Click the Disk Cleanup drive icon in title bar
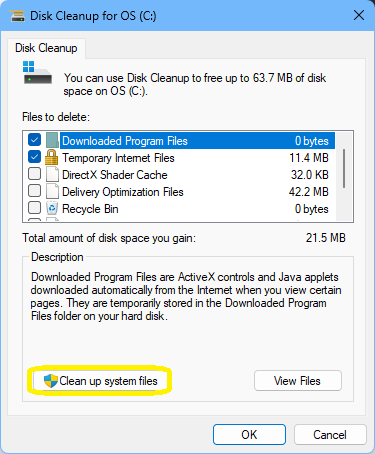 (x=17, y=16)
